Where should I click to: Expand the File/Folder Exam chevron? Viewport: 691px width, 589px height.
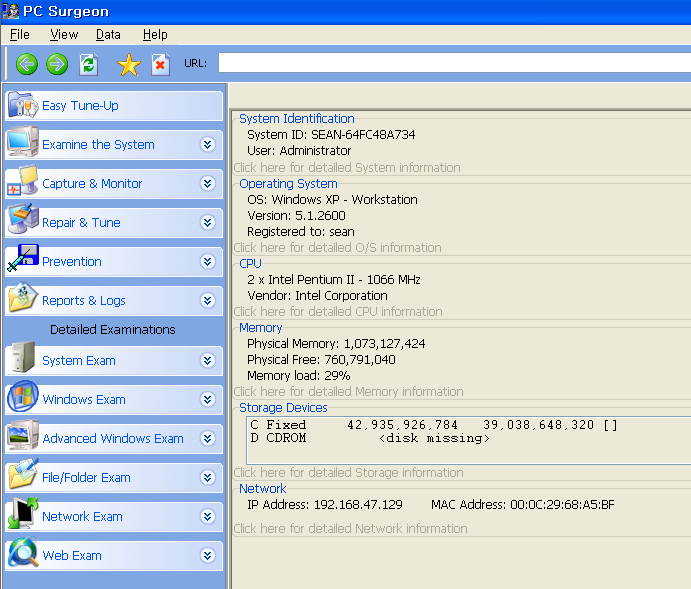coord(208,478)
